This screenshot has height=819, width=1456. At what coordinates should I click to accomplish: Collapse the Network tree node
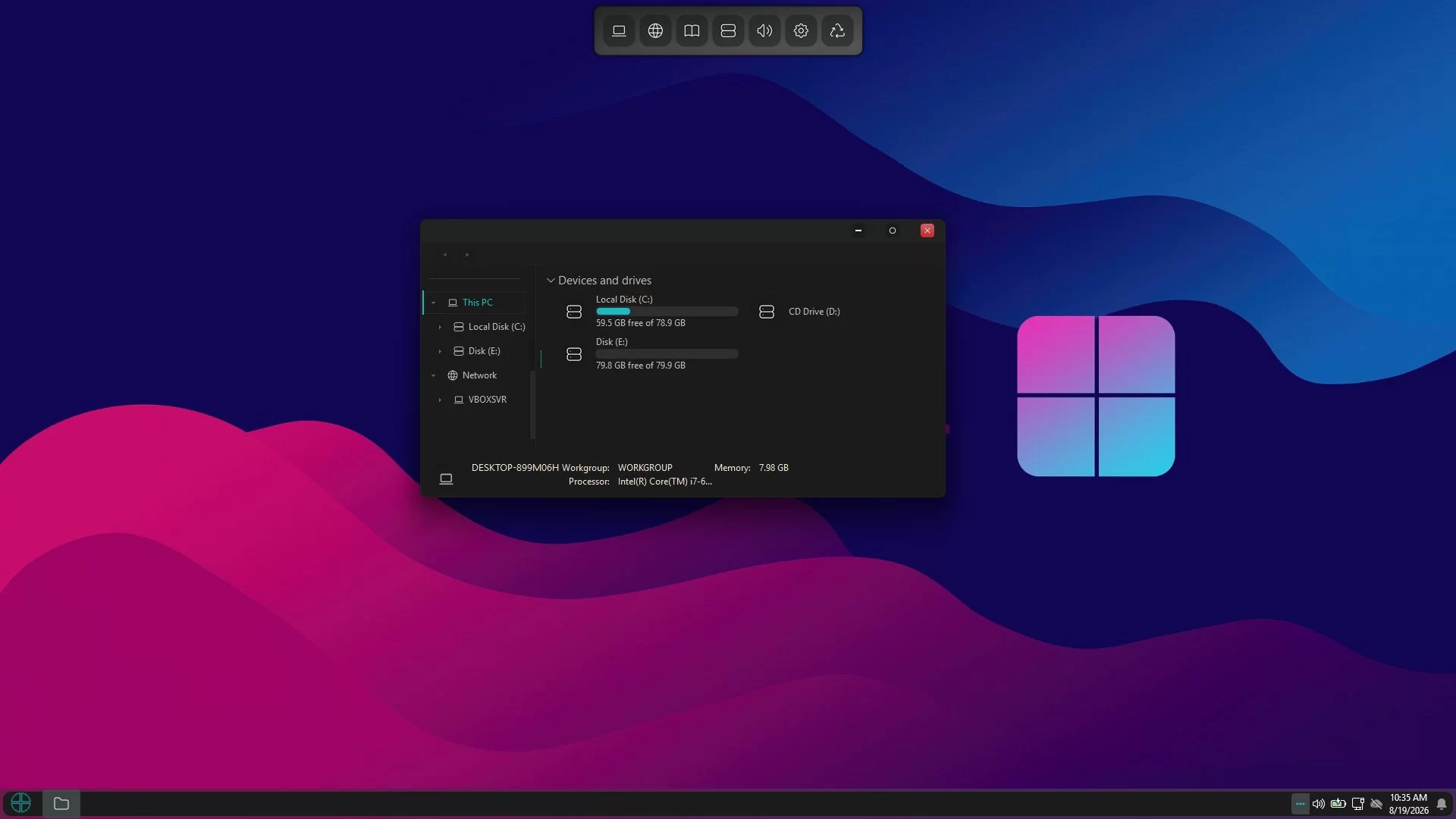click(433, 375)
